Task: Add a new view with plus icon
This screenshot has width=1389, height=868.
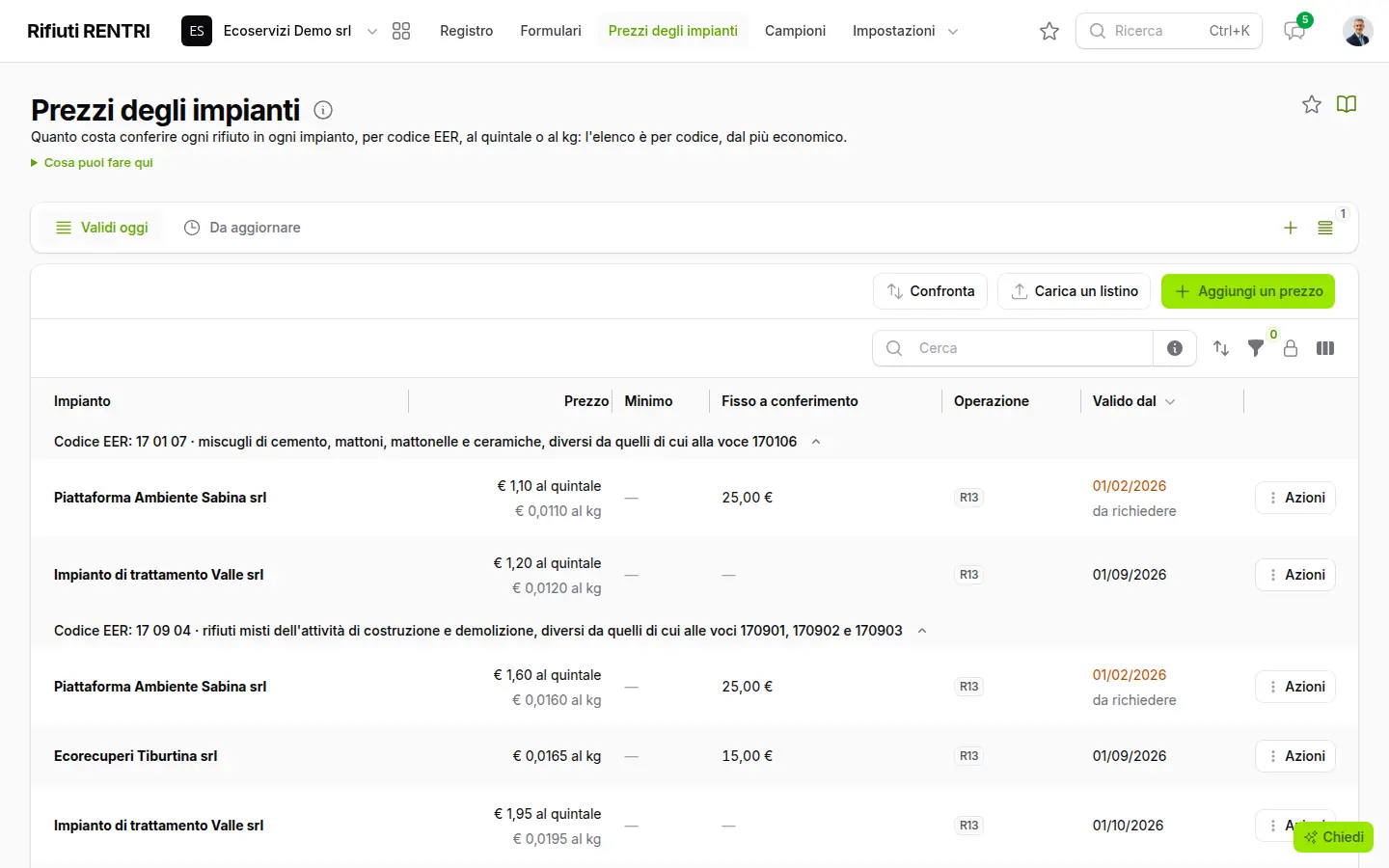Action: click(1291, 228)
